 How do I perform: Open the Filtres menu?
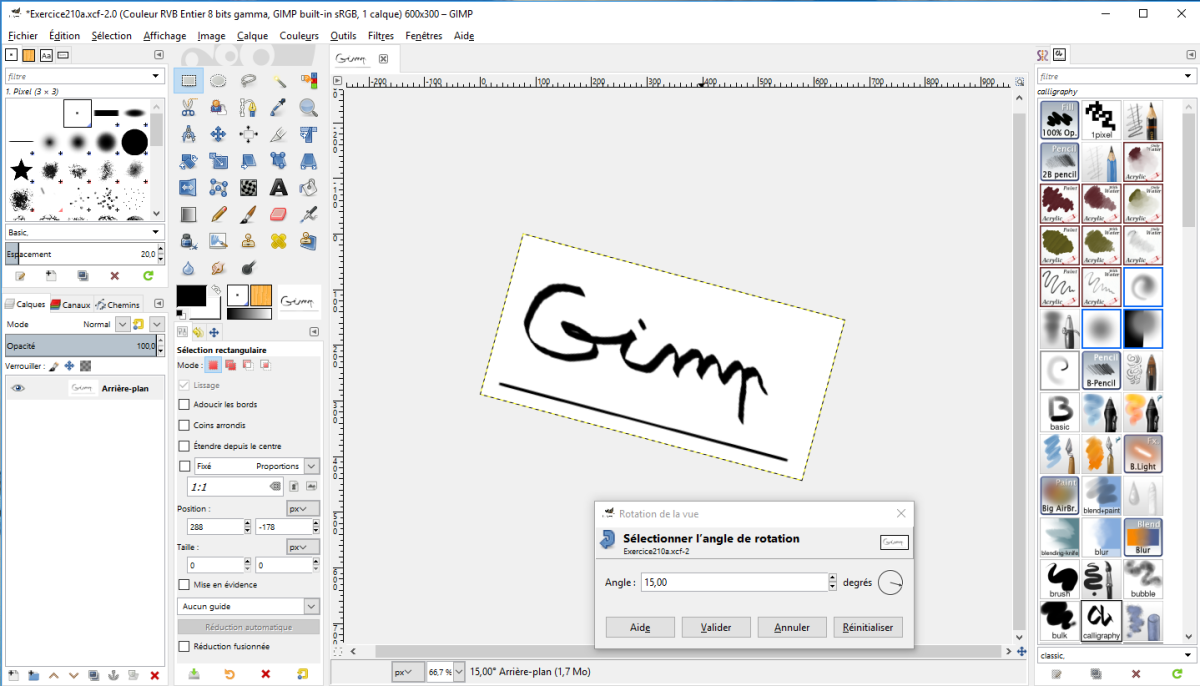pos(381,35)
